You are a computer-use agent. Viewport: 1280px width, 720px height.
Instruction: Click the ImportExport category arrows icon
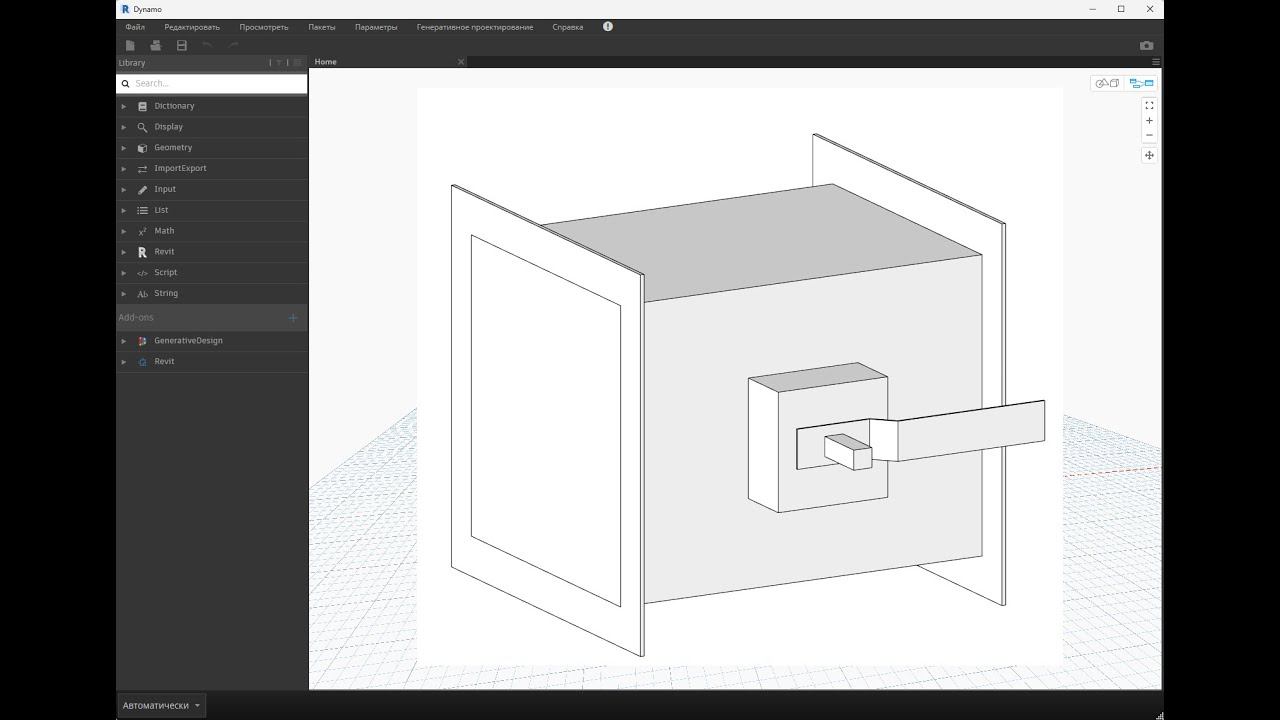tap(142, 169)
